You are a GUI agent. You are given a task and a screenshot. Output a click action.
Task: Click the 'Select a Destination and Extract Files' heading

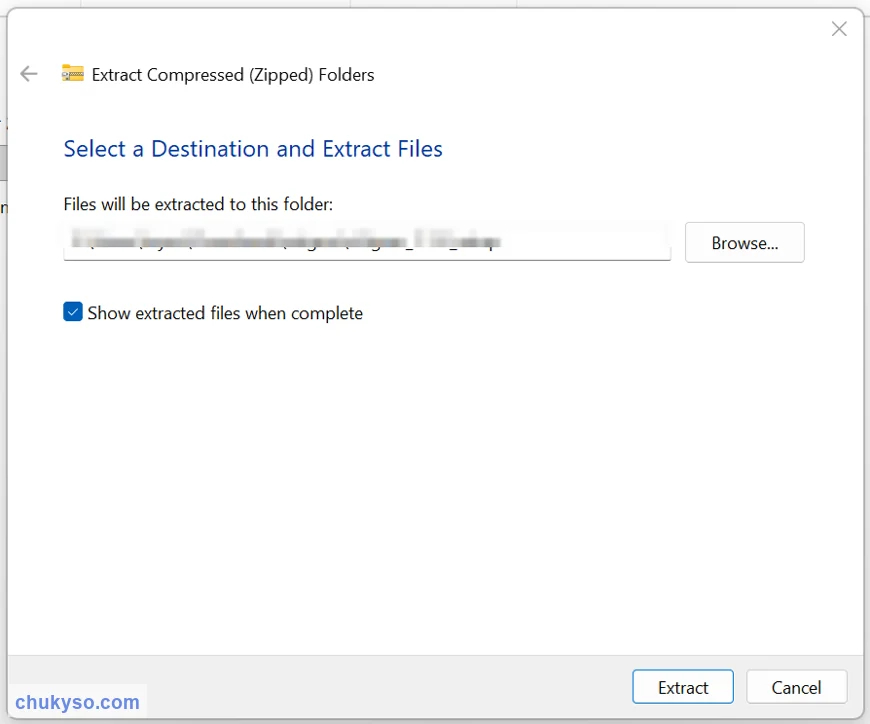click(253, 149)
